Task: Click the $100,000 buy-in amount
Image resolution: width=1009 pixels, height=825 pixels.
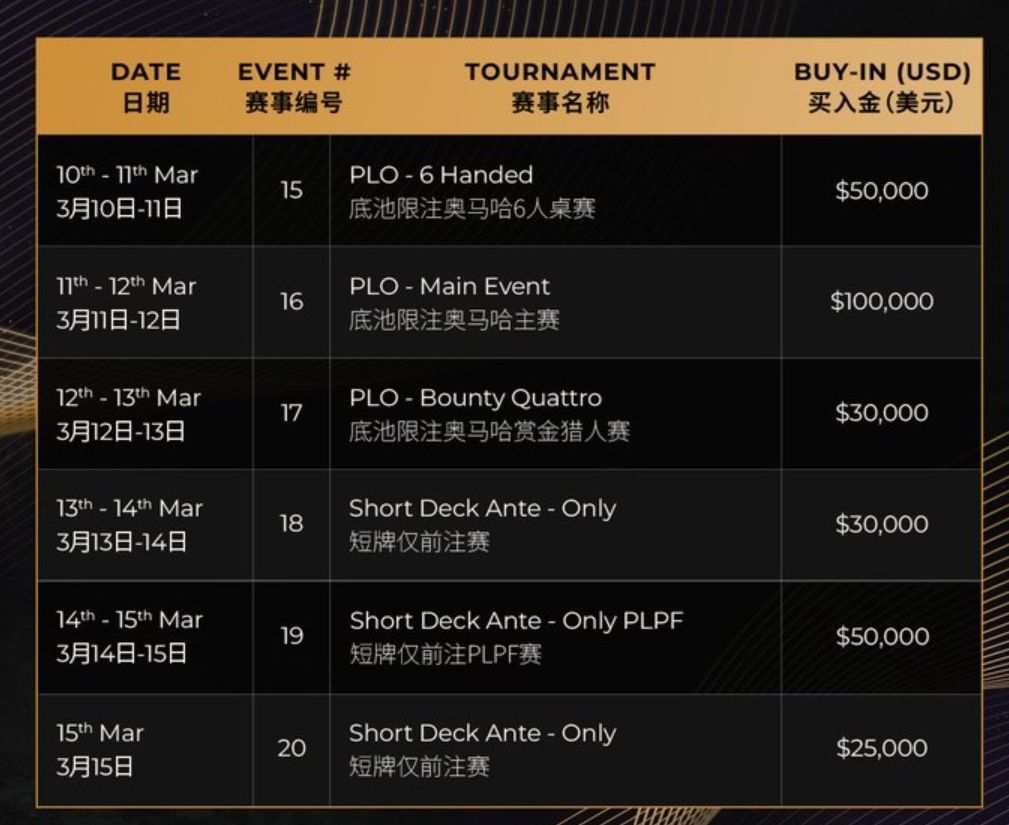Action: (x=881, y=301)
